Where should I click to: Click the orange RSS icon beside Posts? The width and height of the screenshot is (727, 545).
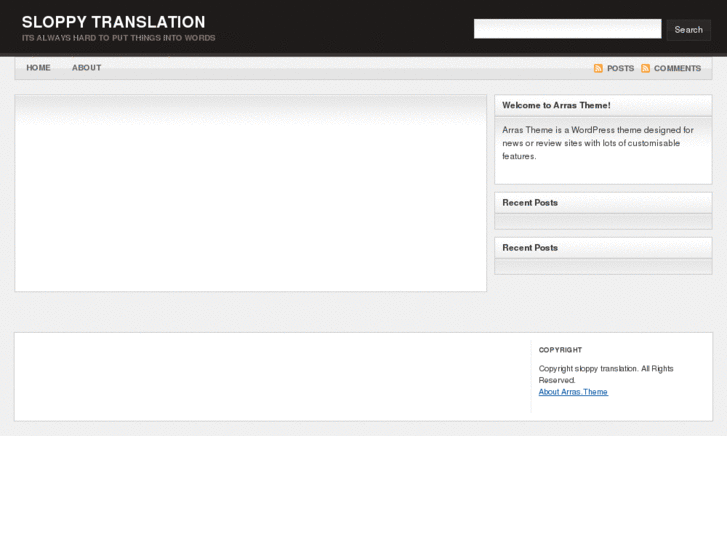coord(598,68)
